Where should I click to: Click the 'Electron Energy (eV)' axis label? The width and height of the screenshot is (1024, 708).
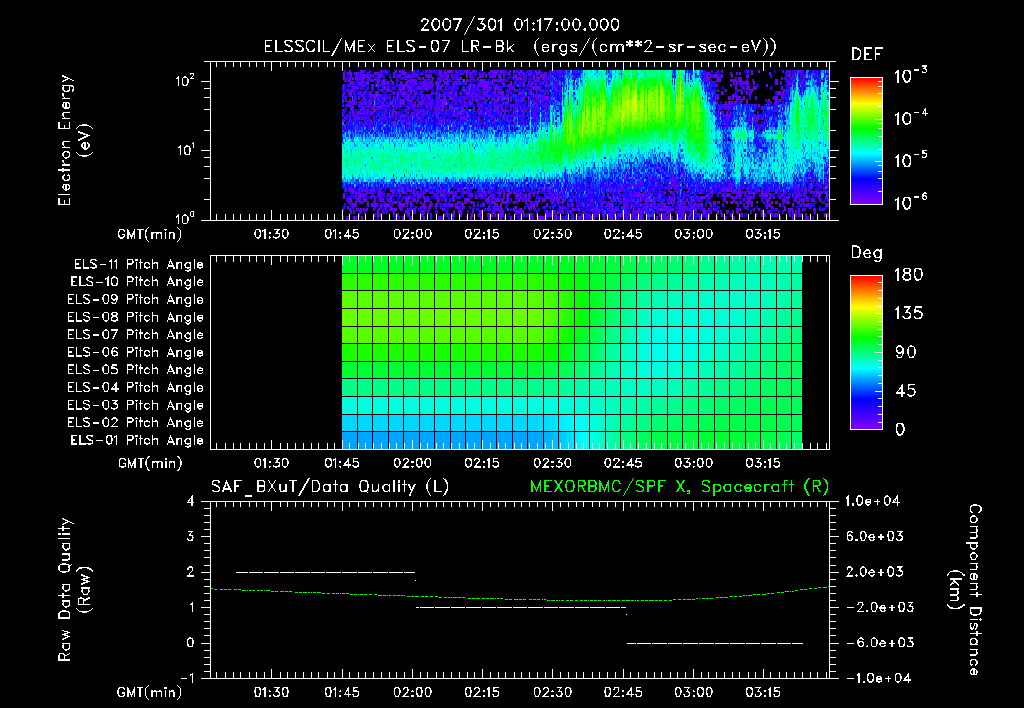point(74,140)
